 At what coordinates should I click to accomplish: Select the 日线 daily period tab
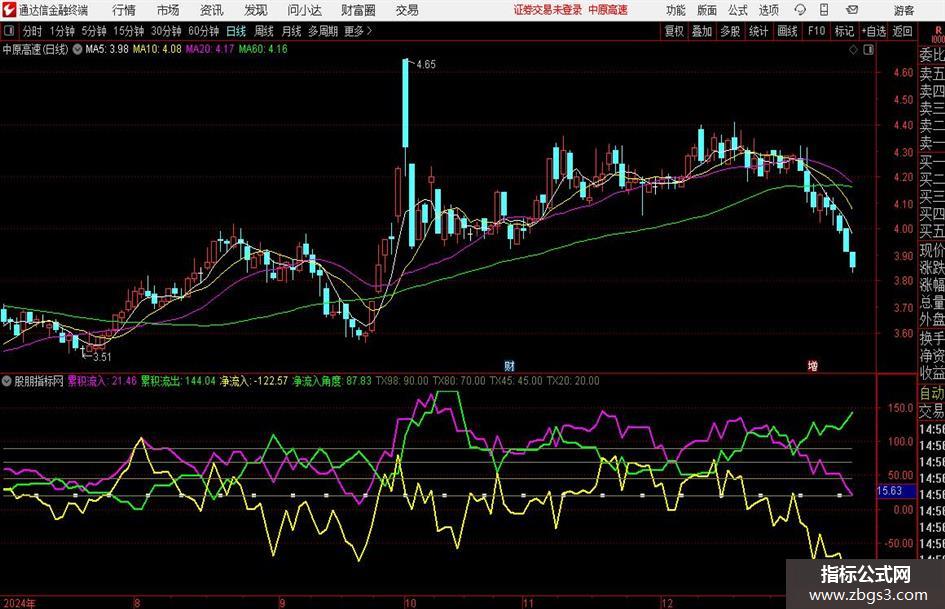(236, 31)
